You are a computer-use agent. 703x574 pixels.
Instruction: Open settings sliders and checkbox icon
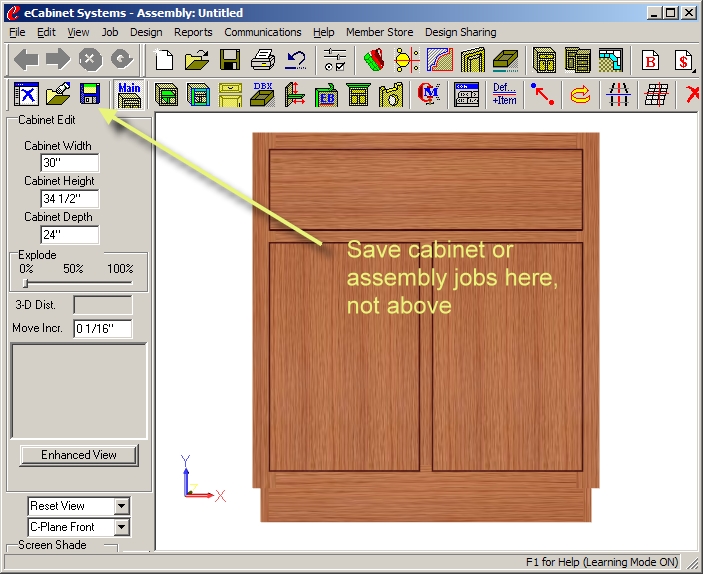pos(335,60)
